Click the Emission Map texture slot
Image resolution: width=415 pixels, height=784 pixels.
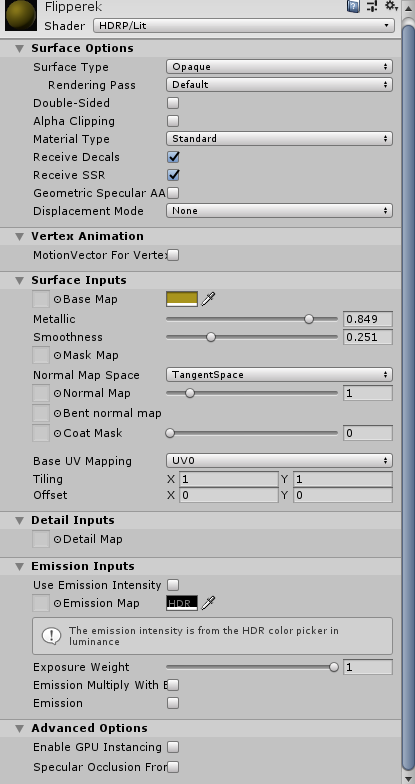41,603
